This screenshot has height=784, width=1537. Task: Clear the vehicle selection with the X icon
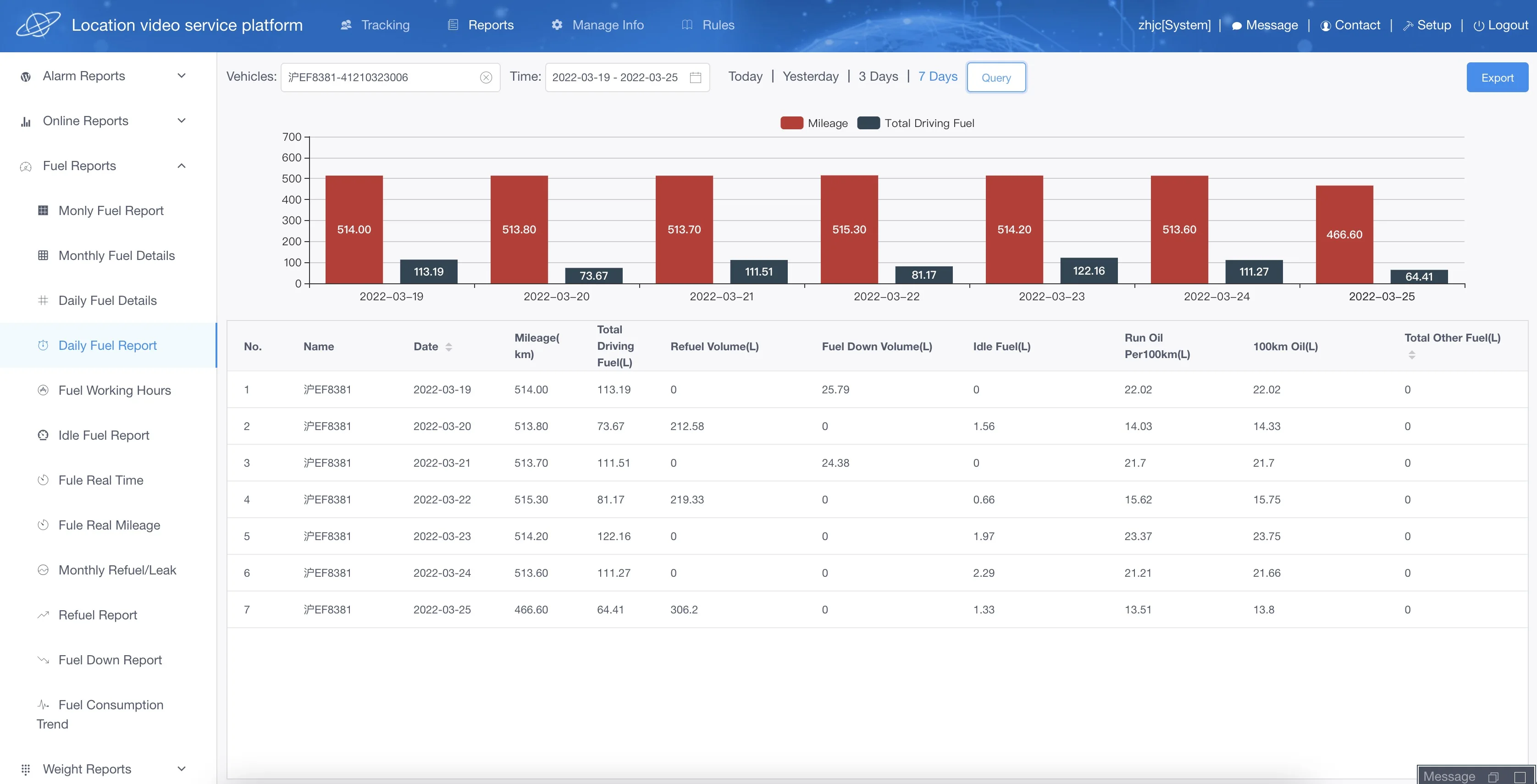(486, 77)
